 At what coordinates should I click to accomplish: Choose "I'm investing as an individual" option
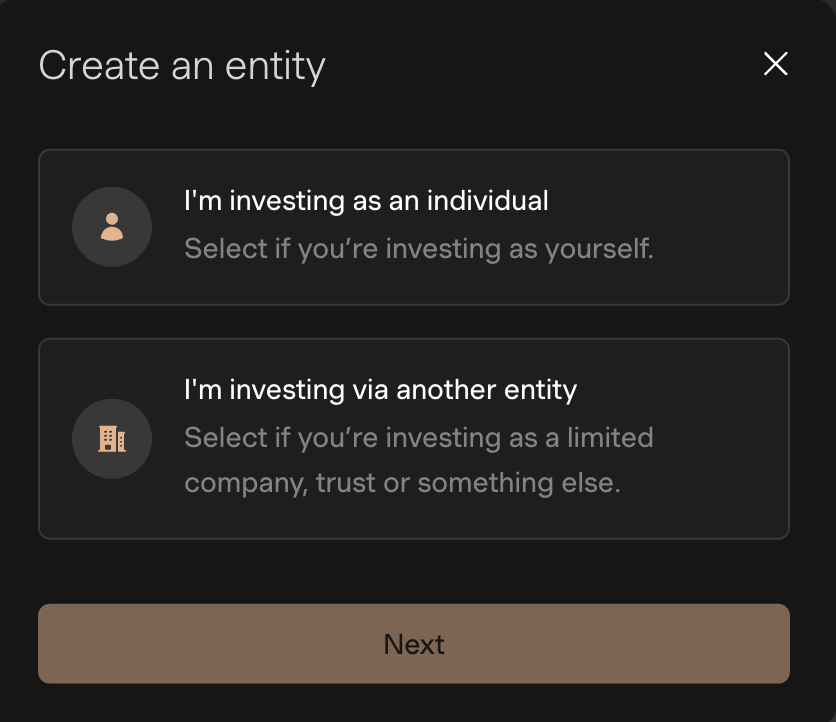[x=414, y=227]
